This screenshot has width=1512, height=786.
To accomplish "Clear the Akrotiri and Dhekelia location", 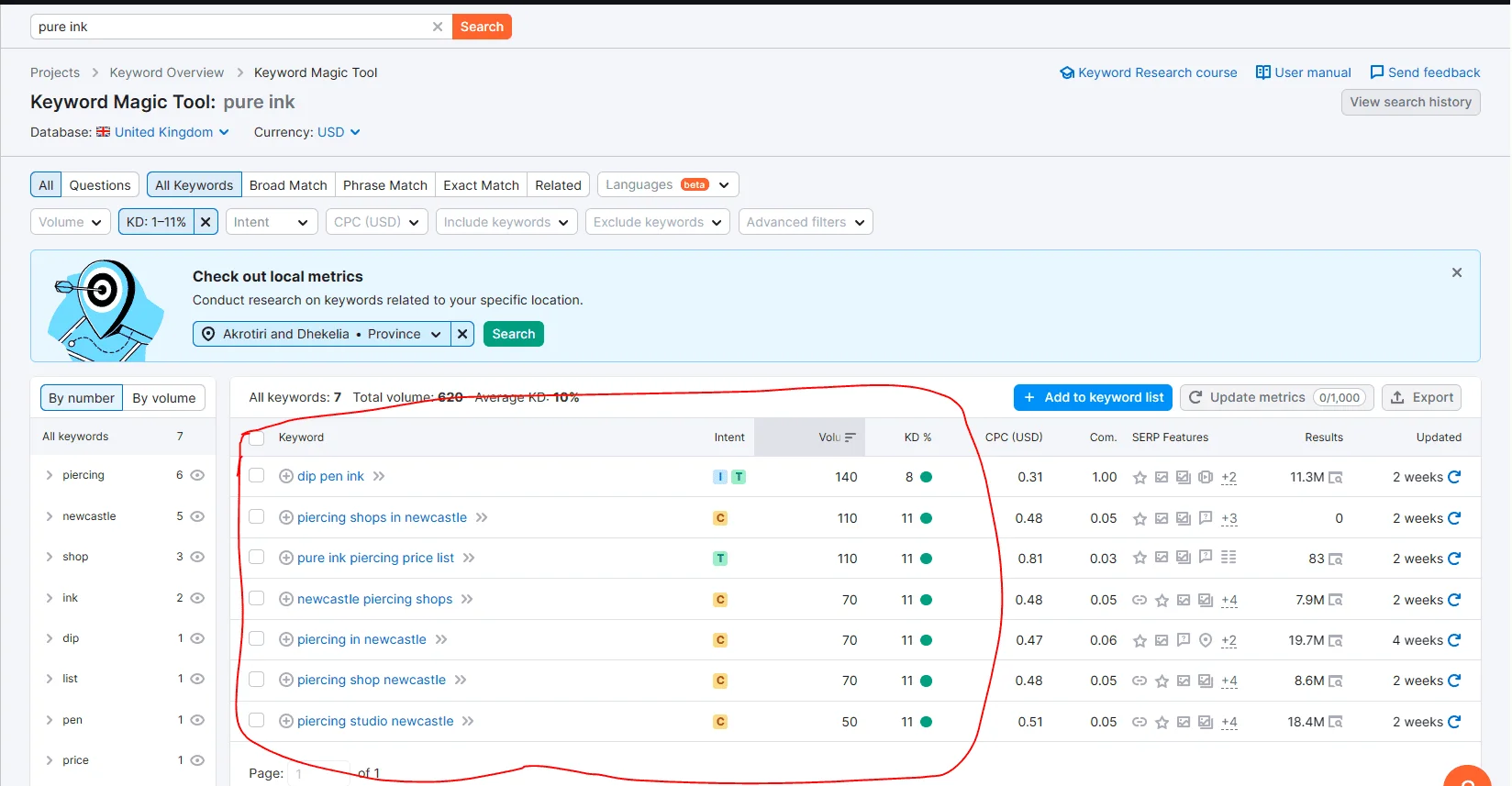I will coord(462,334).
